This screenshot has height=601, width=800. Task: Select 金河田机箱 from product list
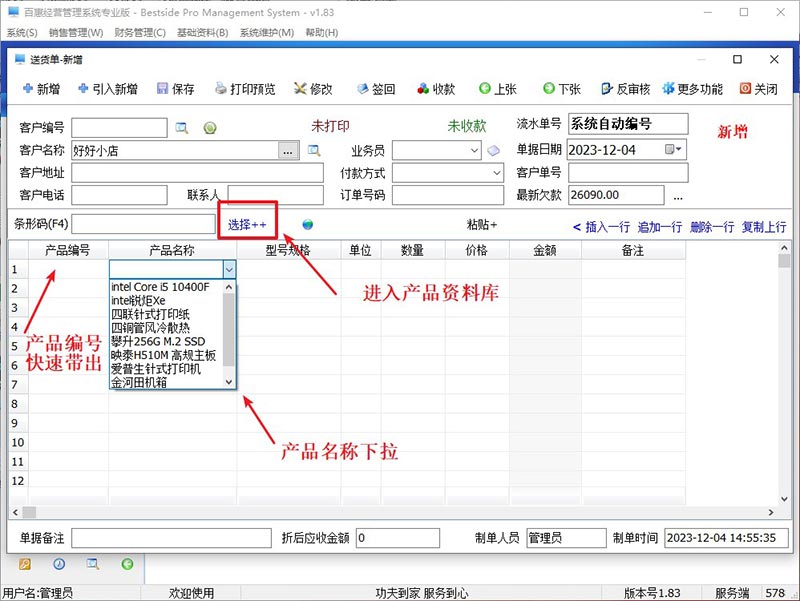coord(166,382)
